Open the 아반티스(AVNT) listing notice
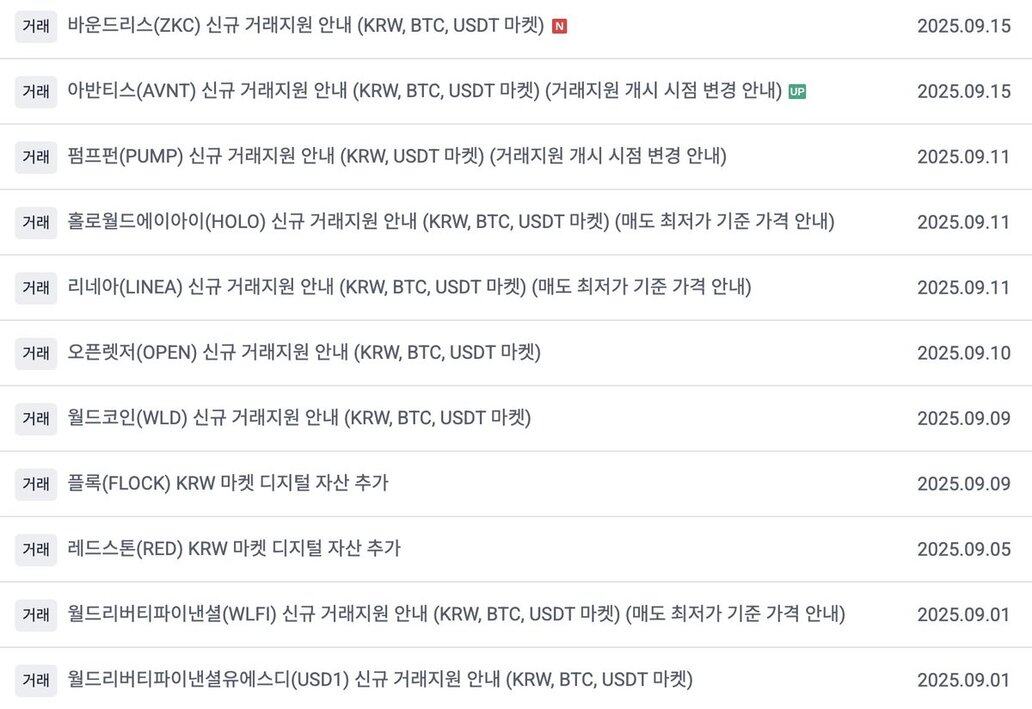 pos(425,91)
